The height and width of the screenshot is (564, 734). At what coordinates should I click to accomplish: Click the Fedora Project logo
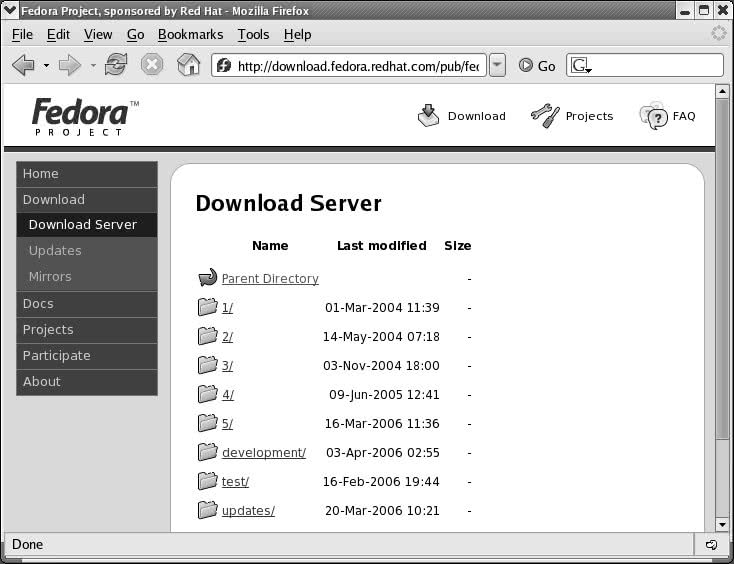pyautogui.click(x=86, y=116)
